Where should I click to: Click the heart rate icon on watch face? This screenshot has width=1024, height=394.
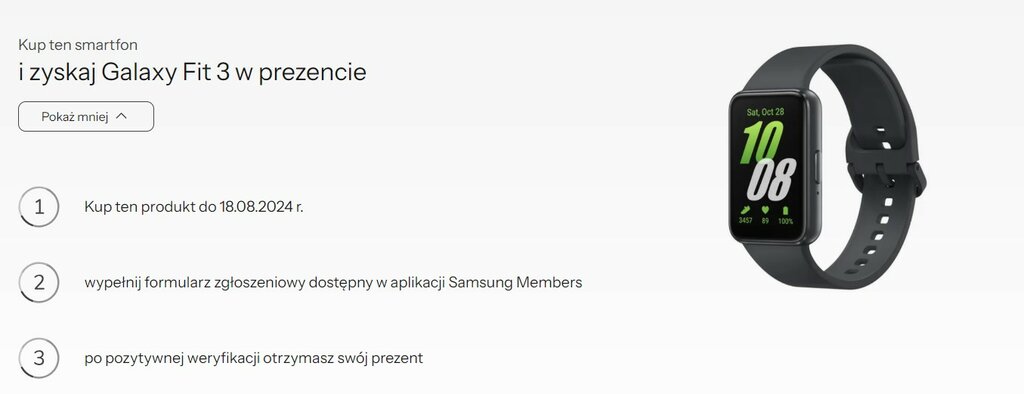765,210
